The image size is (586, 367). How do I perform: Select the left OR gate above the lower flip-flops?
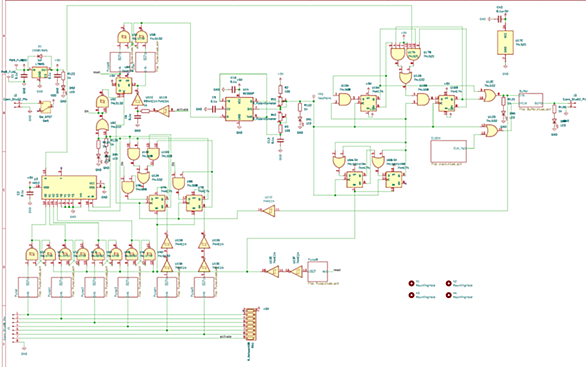(x=339, y=162)
